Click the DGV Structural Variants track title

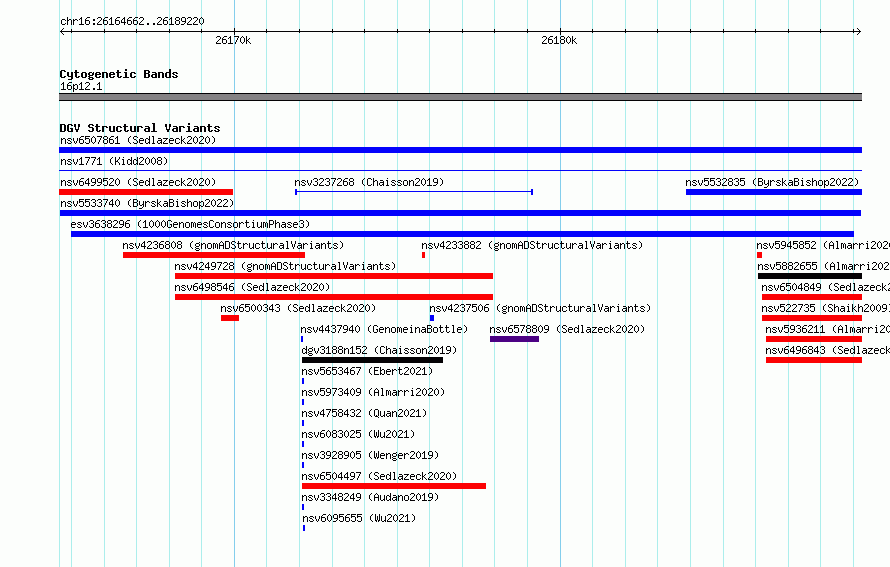point(140,128)
